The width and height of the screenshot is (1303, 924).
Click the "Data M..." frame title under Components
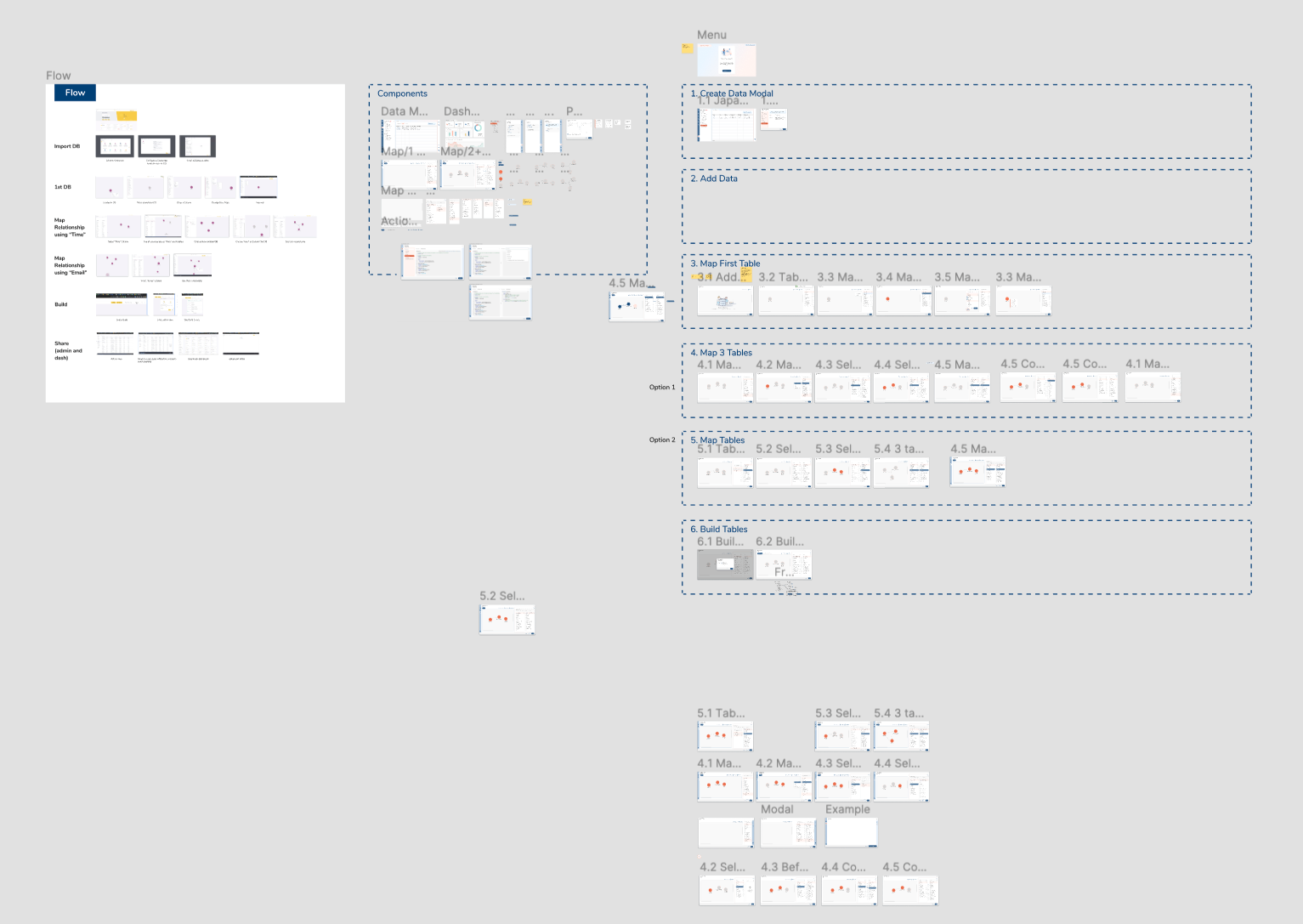tap(405, 111)
